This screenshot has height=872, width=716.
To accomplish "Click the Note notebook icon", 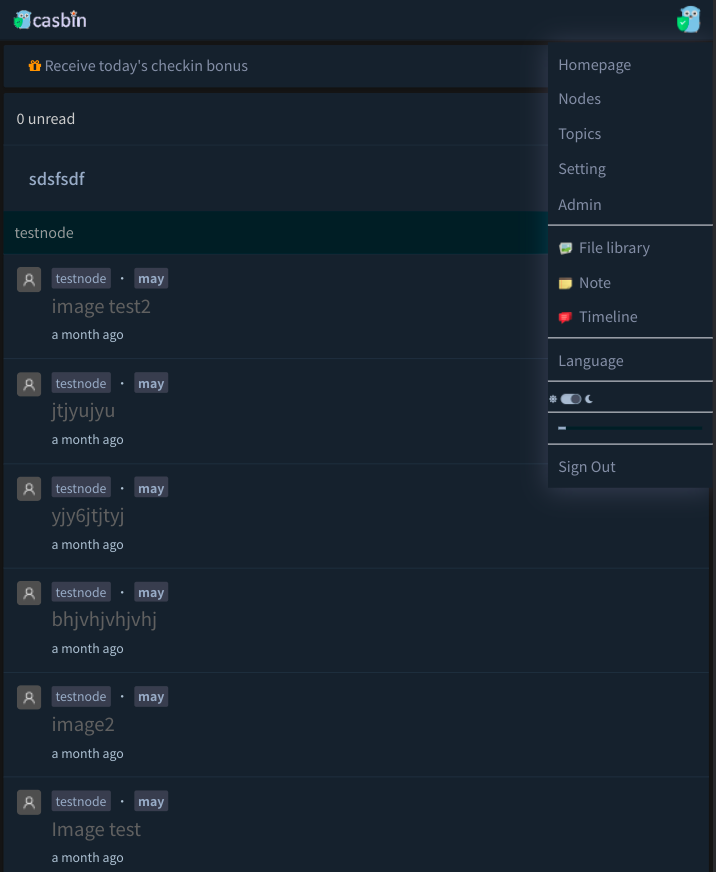I will pos(566,283).
